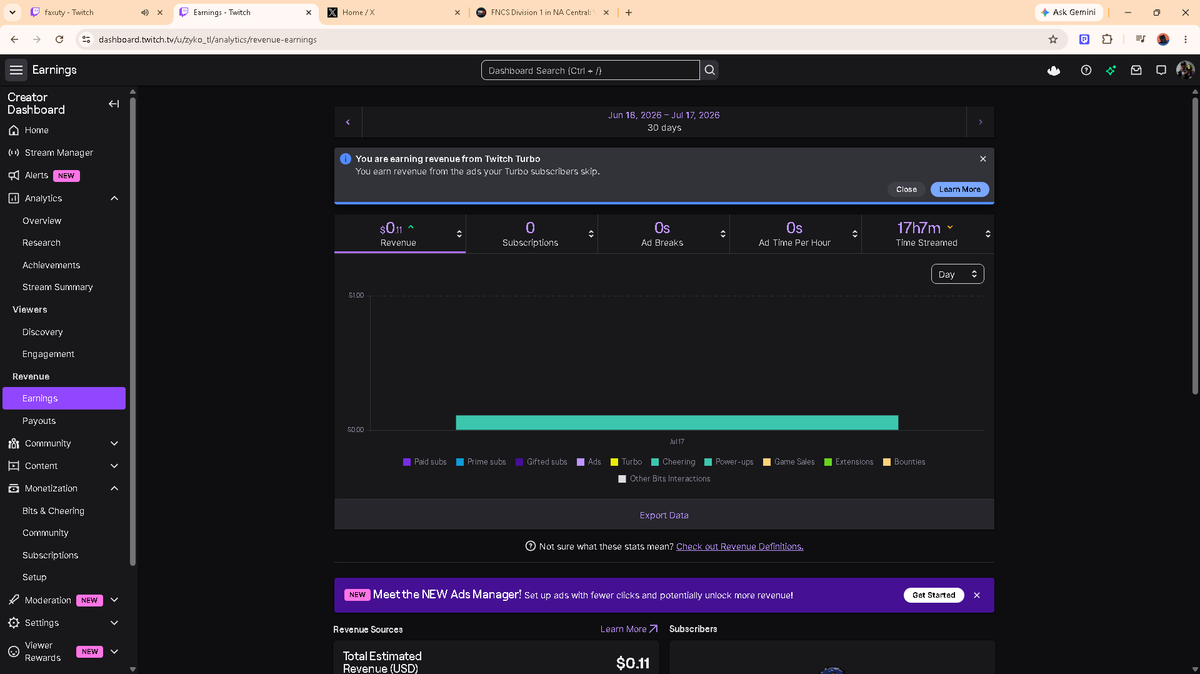Screen dimensions: 1200x674
Task: Toggle Paid subs series in chart legend
Action: (425, 462)
